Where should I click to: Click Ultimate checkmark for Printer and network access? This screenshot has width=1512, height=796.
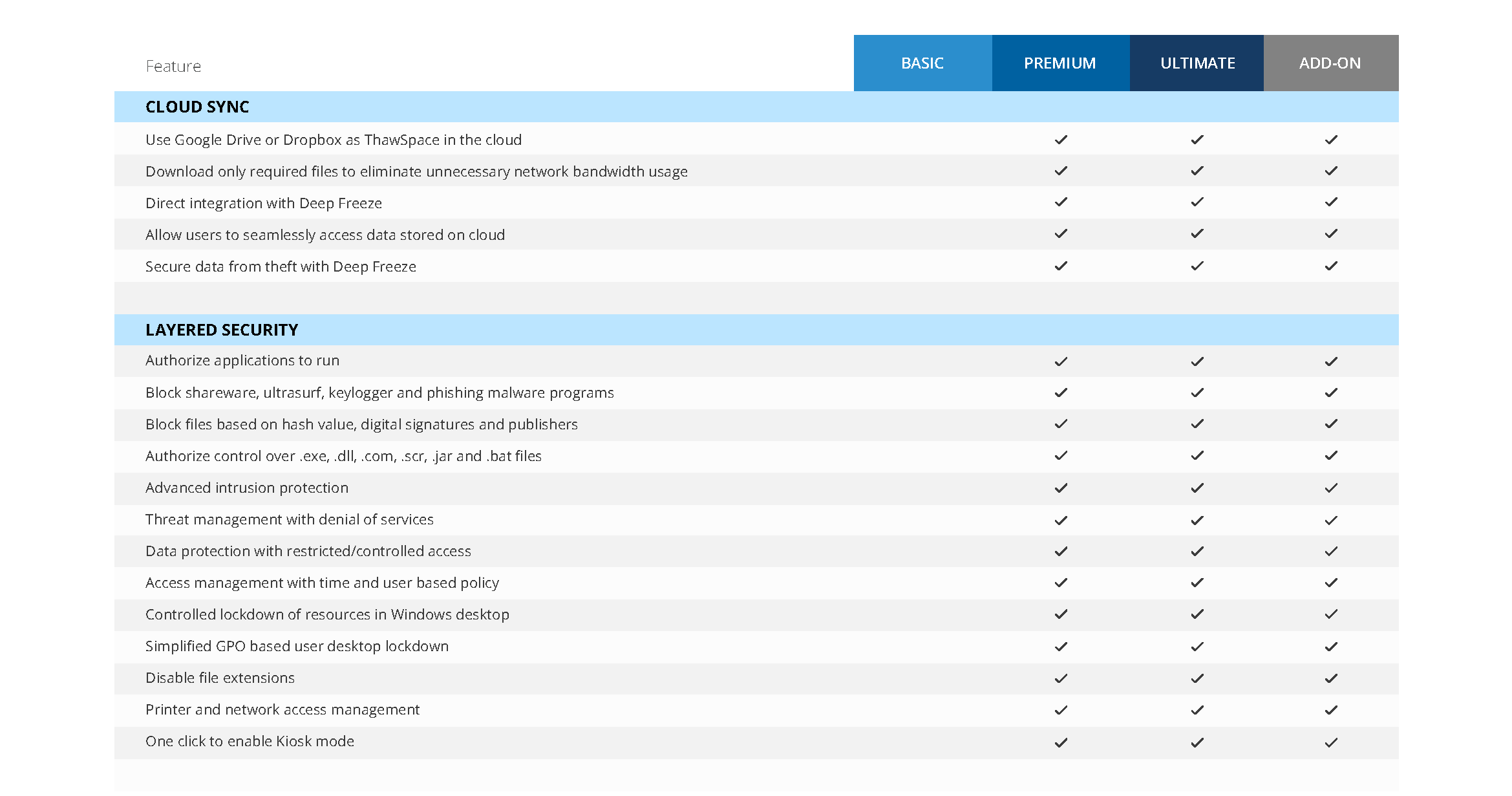point(1197,710)
